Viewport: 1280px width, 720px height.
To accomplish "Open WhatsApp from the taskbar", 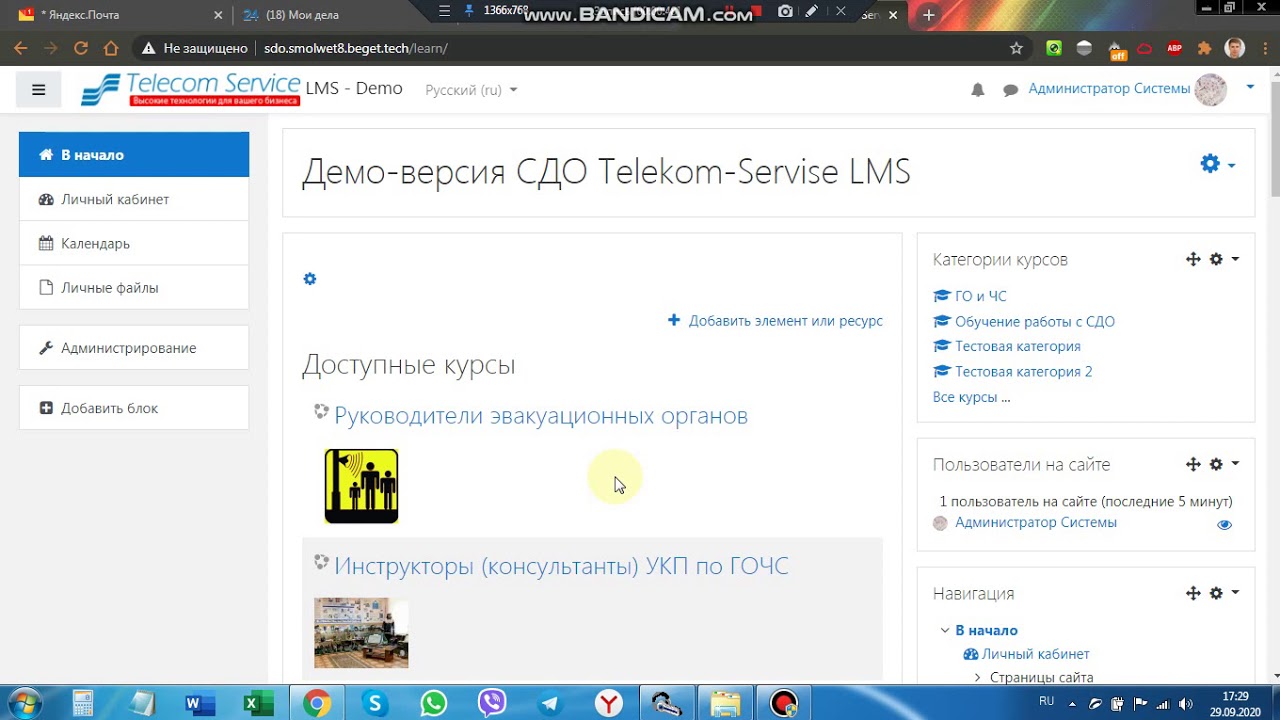I will pyautogui.click(x=433, y=703).
